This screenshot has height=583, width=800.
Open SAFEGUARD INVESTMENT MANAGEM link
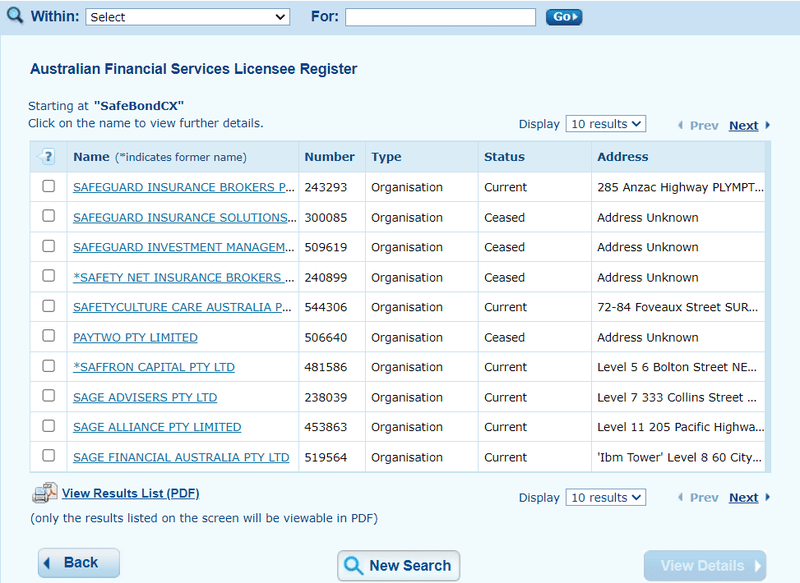click(184, 247)
